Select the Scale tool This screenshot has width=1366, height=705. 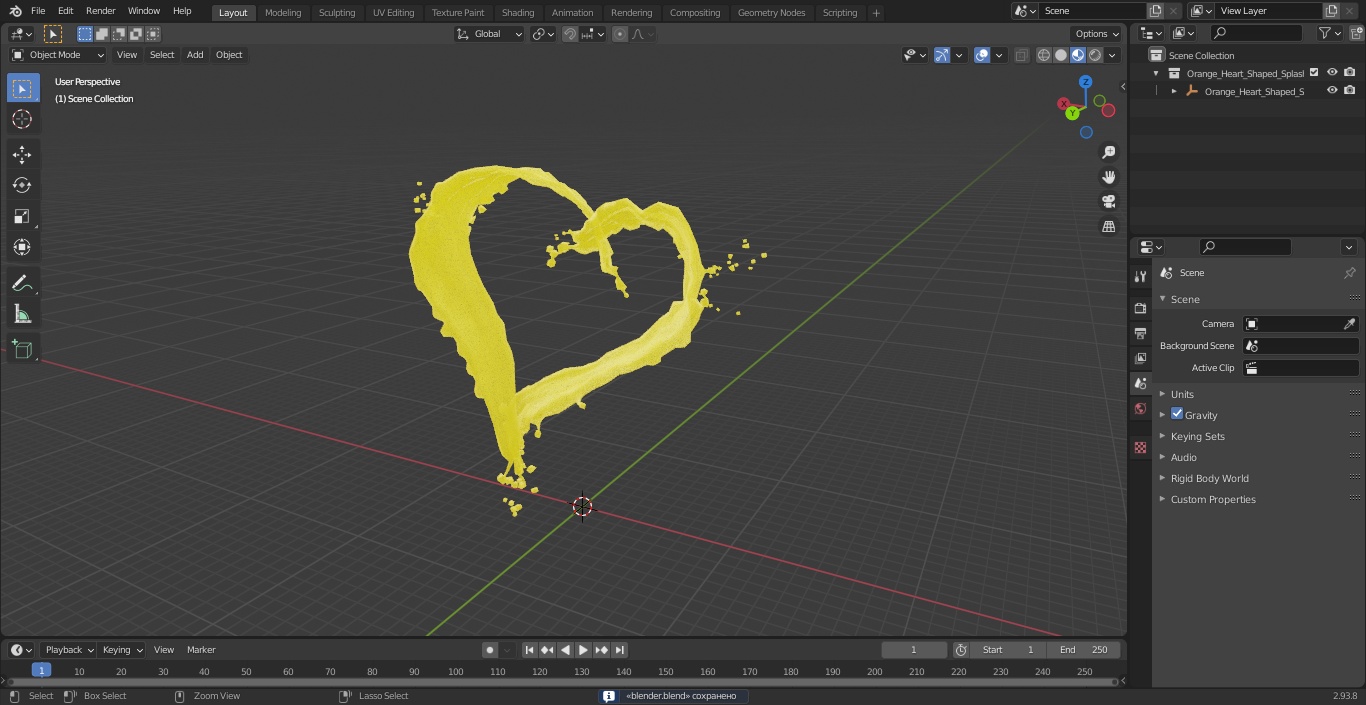pyautogui.click(x=22, y=216)
